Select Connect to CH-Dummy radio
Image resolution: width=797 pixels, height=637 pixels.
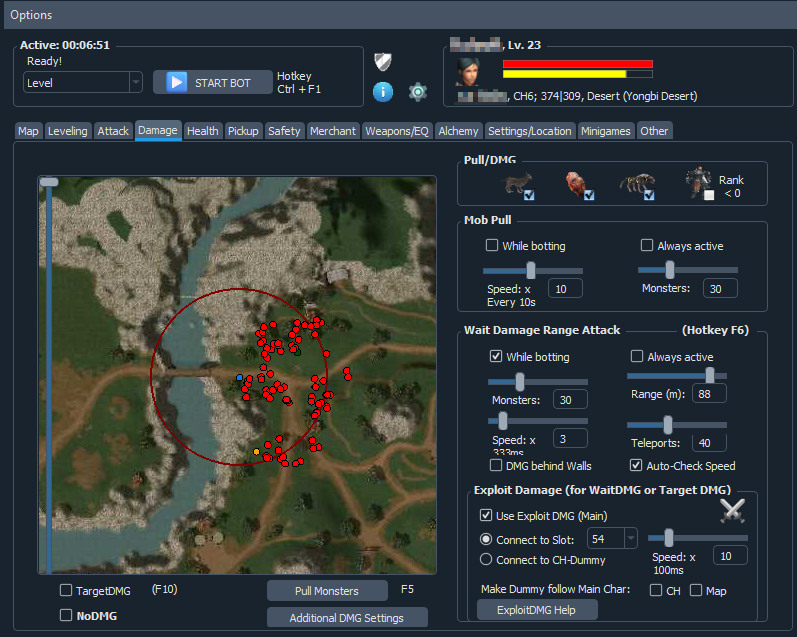point(486,559)
